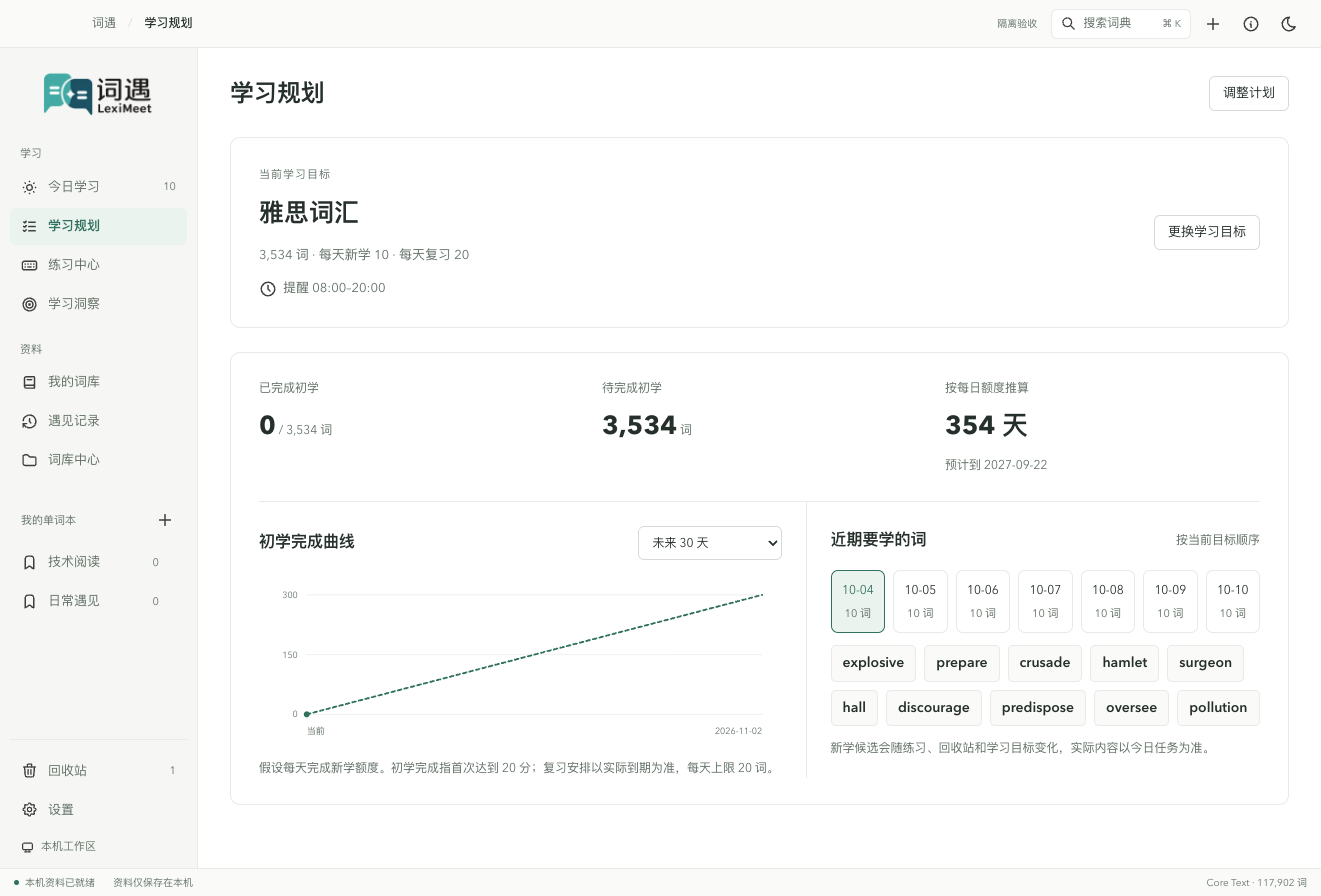Click the folder icon beside 词库中心
The width and height of the screenshot is (1321, 896).
coord(29,460)
